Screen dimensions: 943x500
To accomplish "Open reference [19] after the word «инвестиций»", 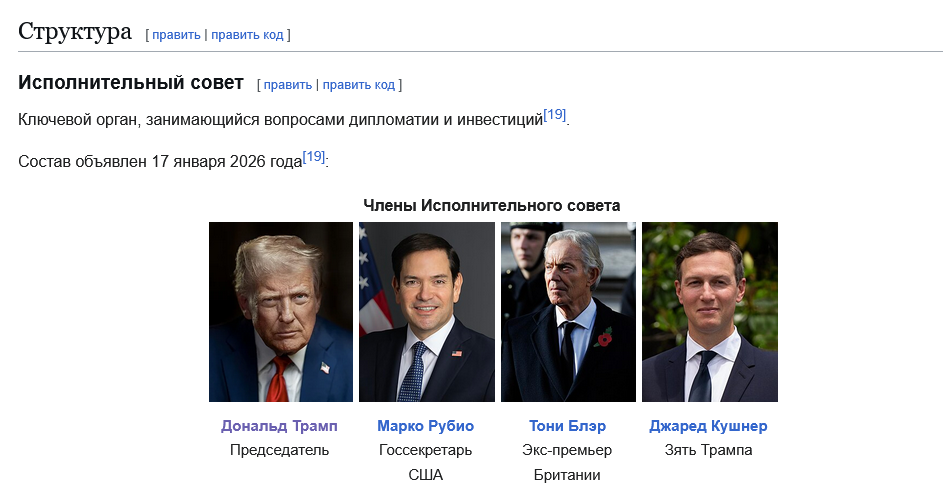I will point(555,115).
